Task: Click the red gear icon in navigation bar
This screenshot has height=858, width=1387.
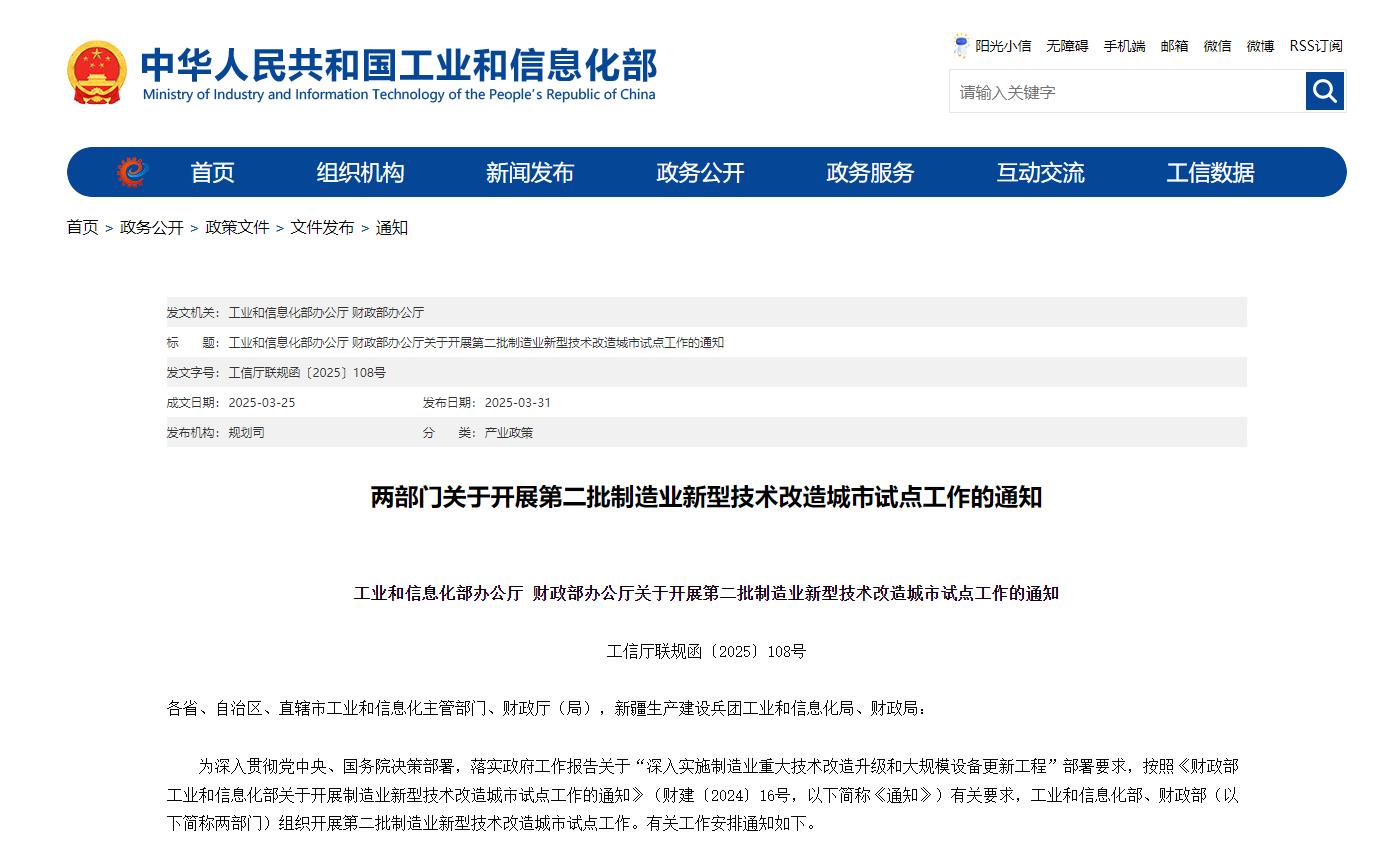Action: (x=132, y=172)
